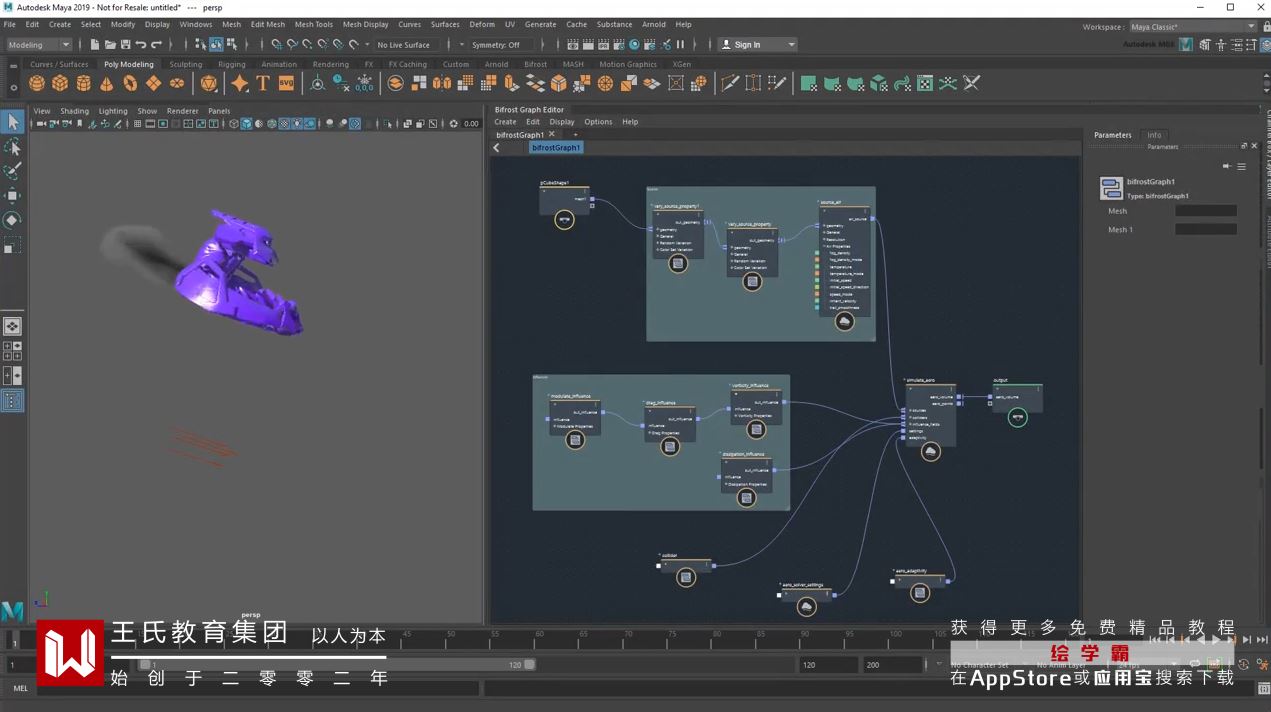Open the Mesh Tools menu
Viewport: 1271px width, 712px height.
[x=313, y=24]
